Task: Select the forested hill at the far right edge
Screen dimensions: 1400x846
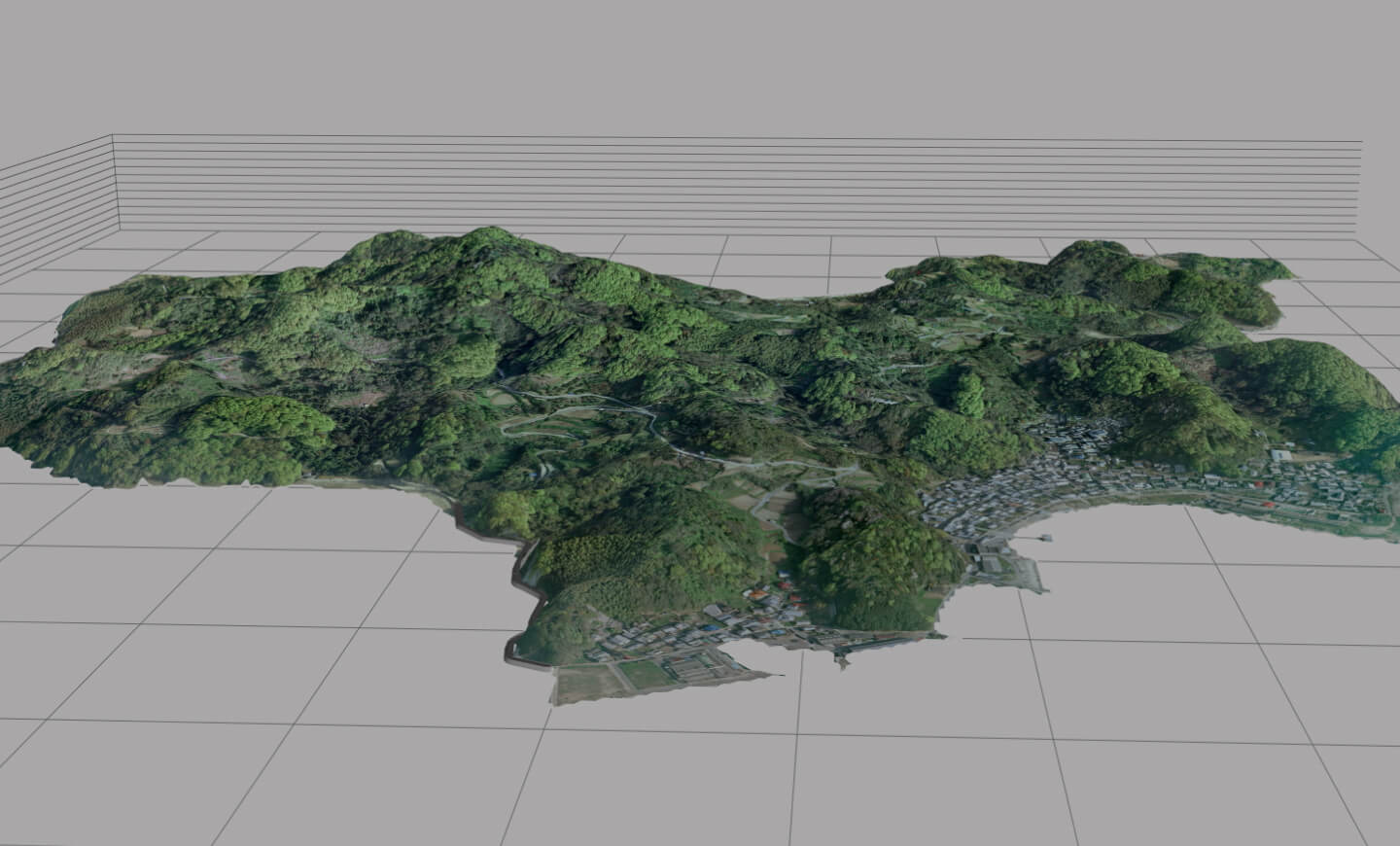Action: [1312, 379]
